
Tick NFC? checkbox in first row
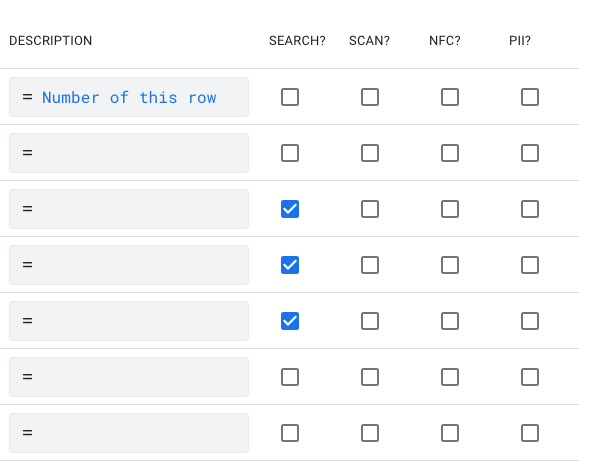(x=450, y=97)
